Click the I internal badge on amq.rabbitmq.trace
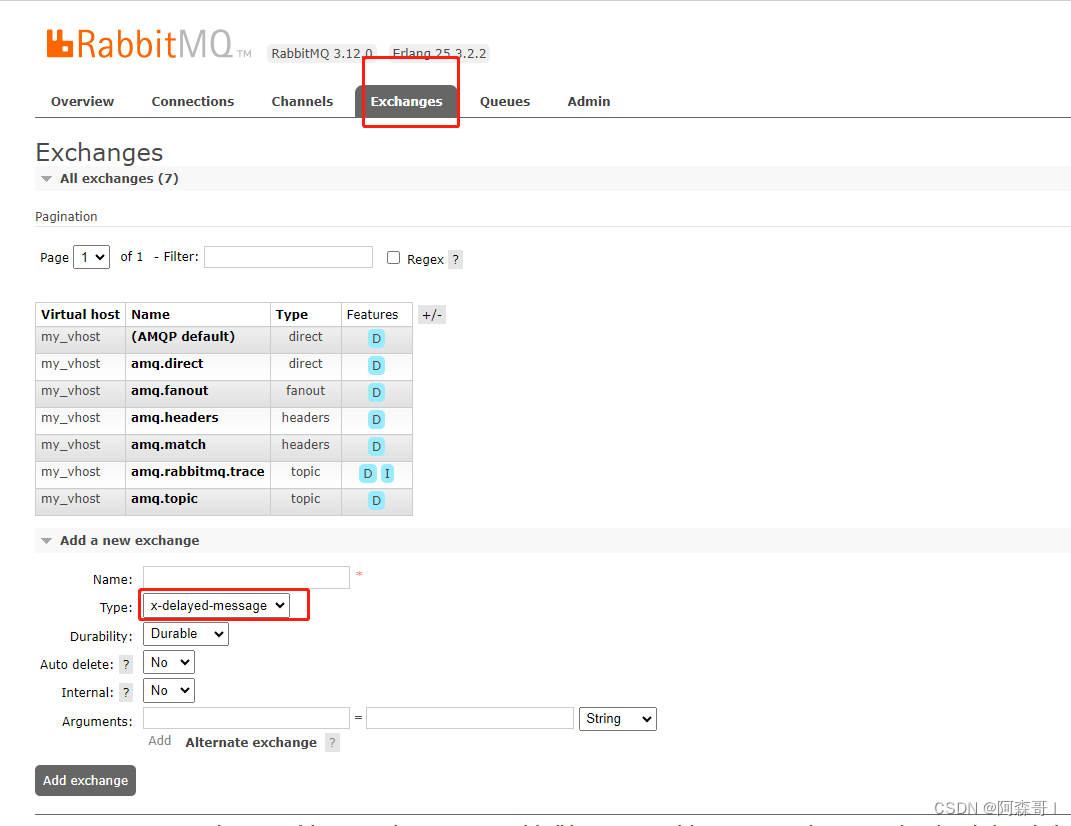The image size is (1071, 826). coord(387,472)
